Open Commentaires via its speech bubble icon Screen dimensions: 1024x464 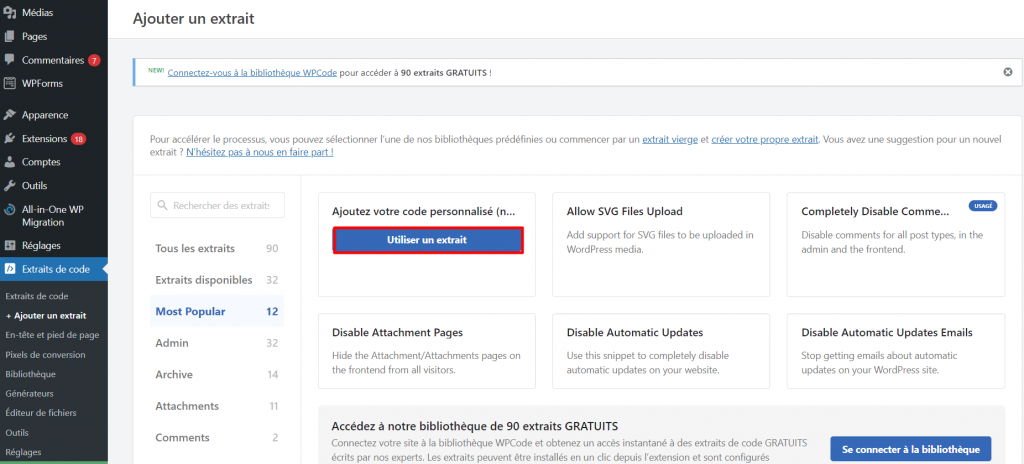tap(10, 60)
